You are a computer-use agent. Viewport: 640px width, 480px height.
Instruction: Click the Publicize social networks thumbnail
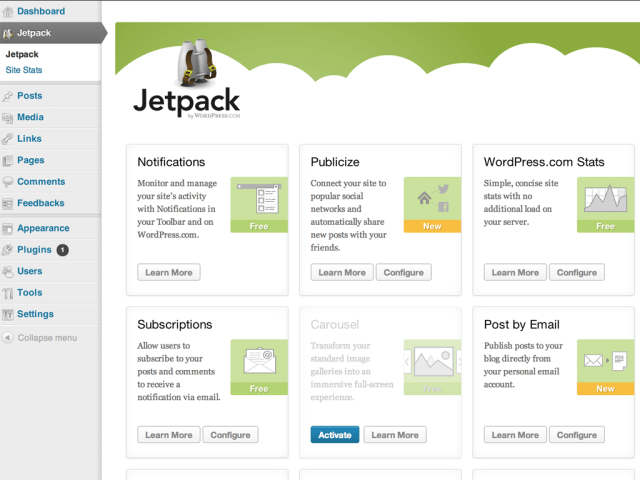(x=432, y=205)
